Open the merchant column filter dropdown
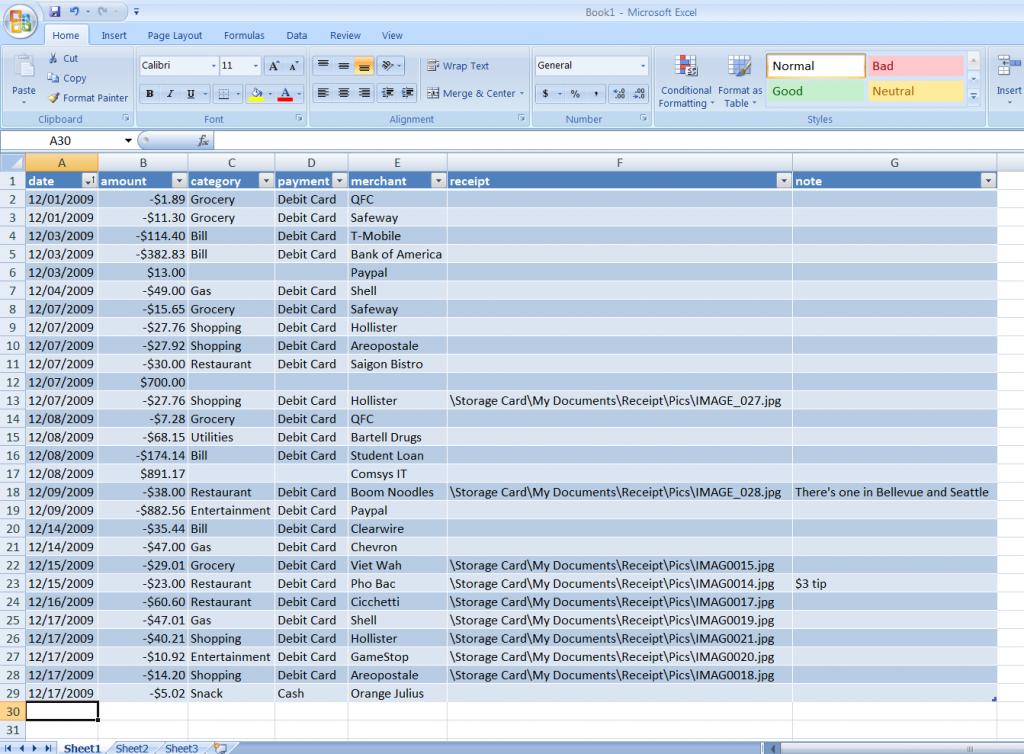This screenshot has width=1024, height=754. click(x=438, y=181)
